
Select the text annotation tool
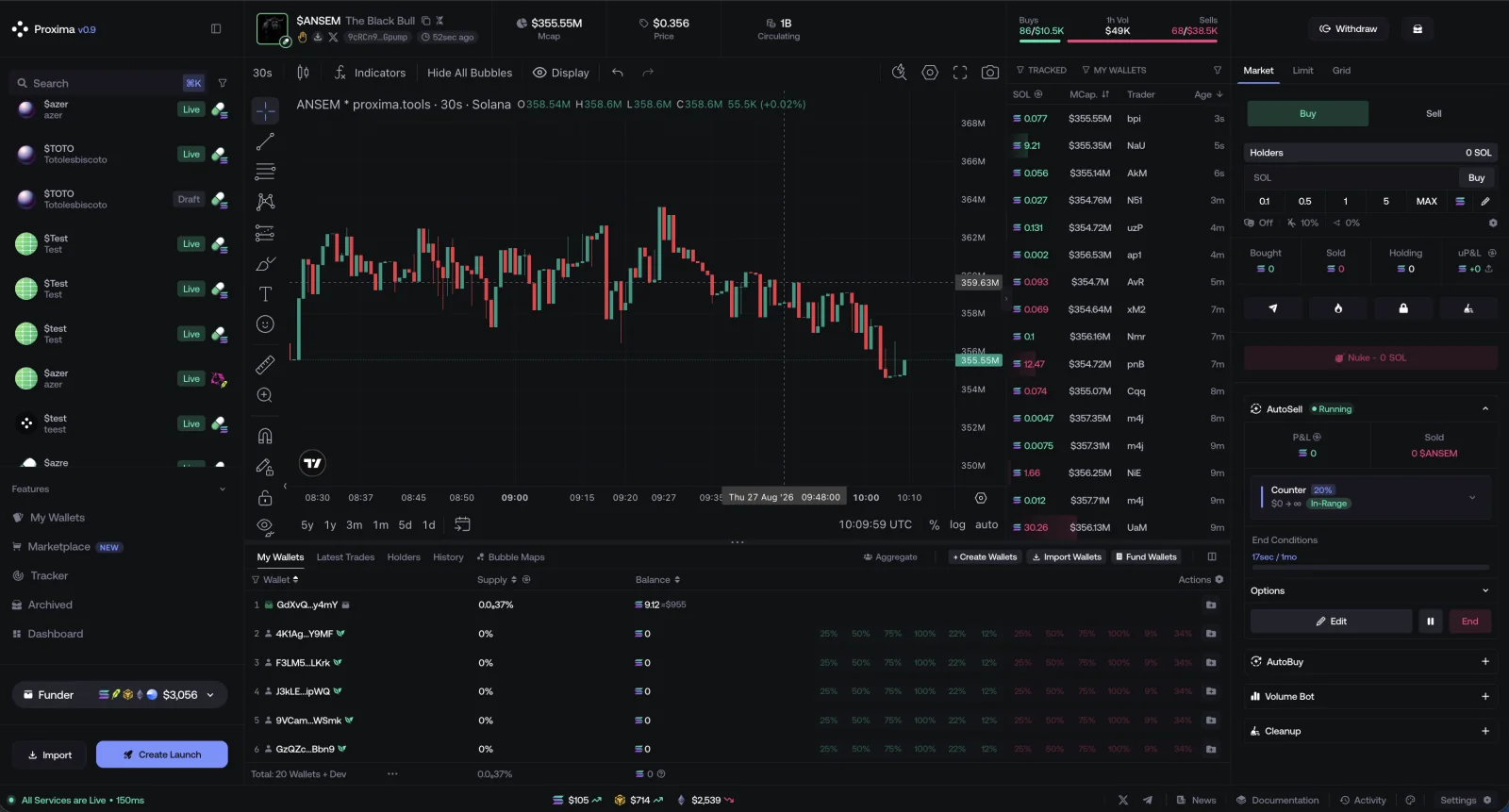point(265,294)
